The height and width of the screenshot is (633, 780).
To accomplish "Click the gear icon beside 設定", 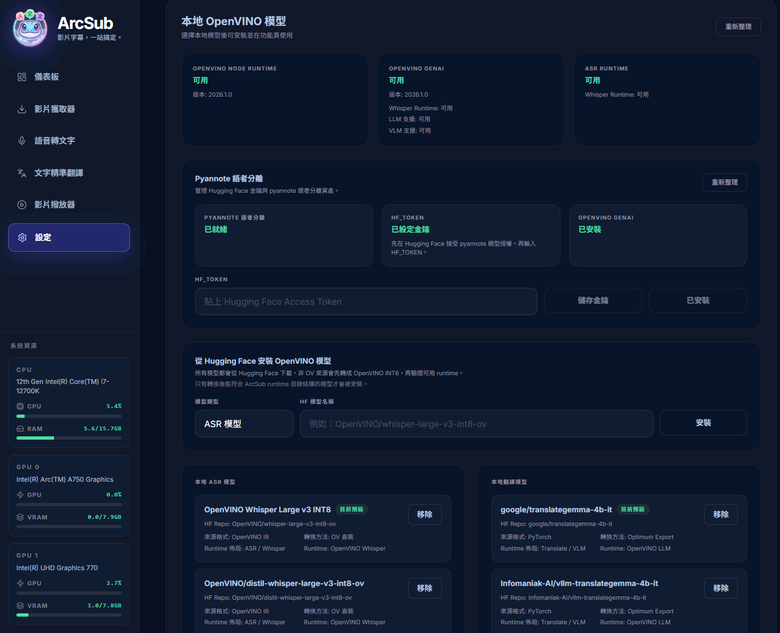I will pyautogui.click(x=22, y=237).
